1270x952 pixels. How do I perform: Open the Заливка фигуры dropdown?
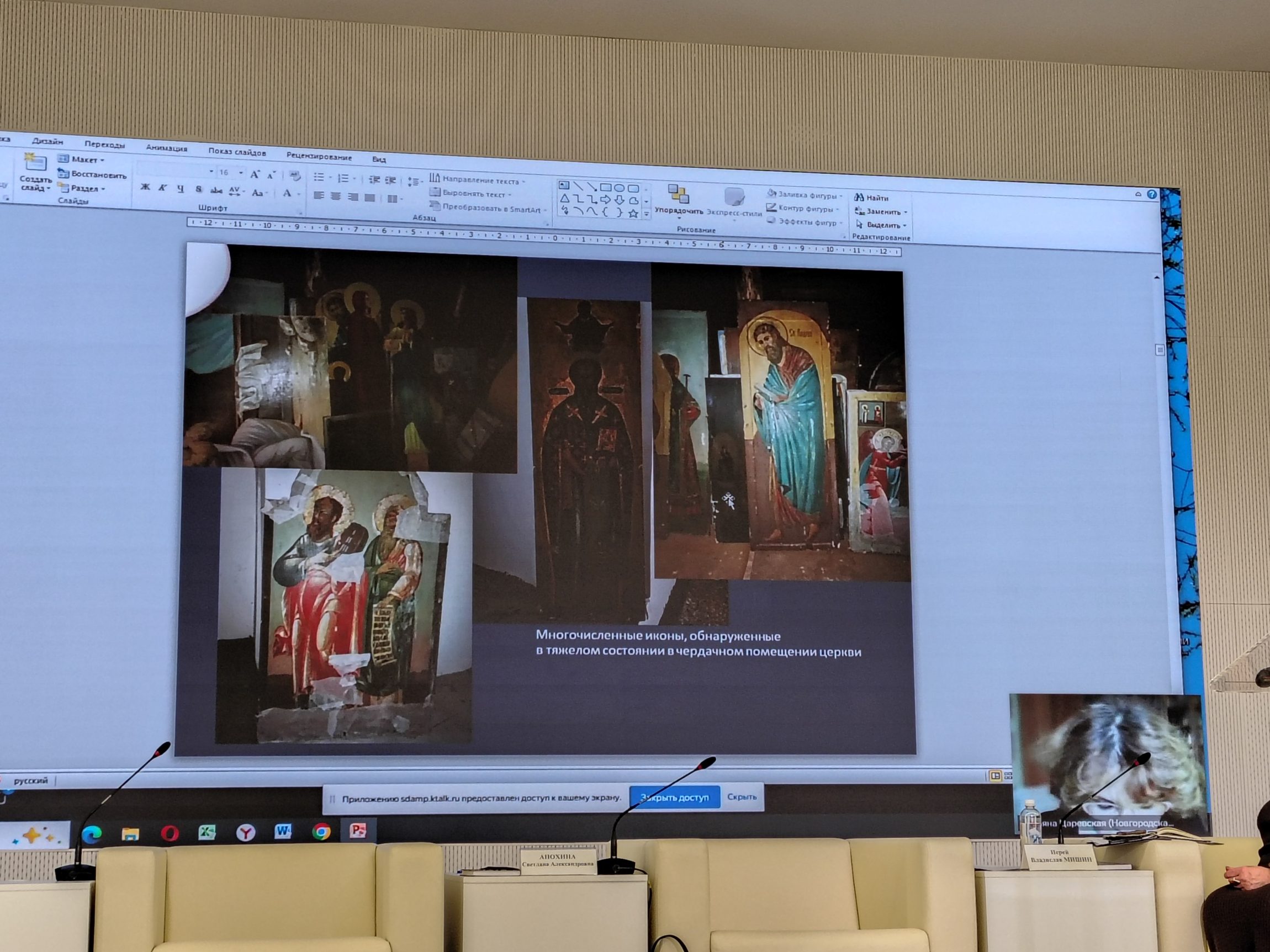(806, 196)
